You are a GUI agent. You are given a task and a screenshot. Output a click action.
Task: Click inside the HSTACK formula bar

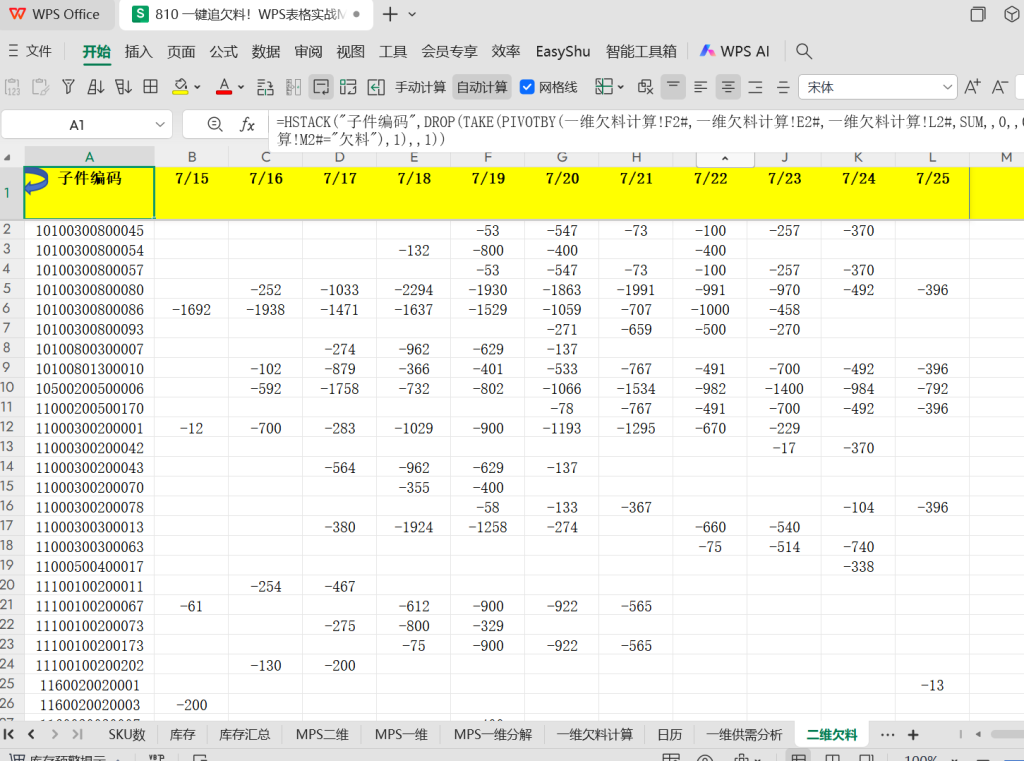[x=647, y=130]
